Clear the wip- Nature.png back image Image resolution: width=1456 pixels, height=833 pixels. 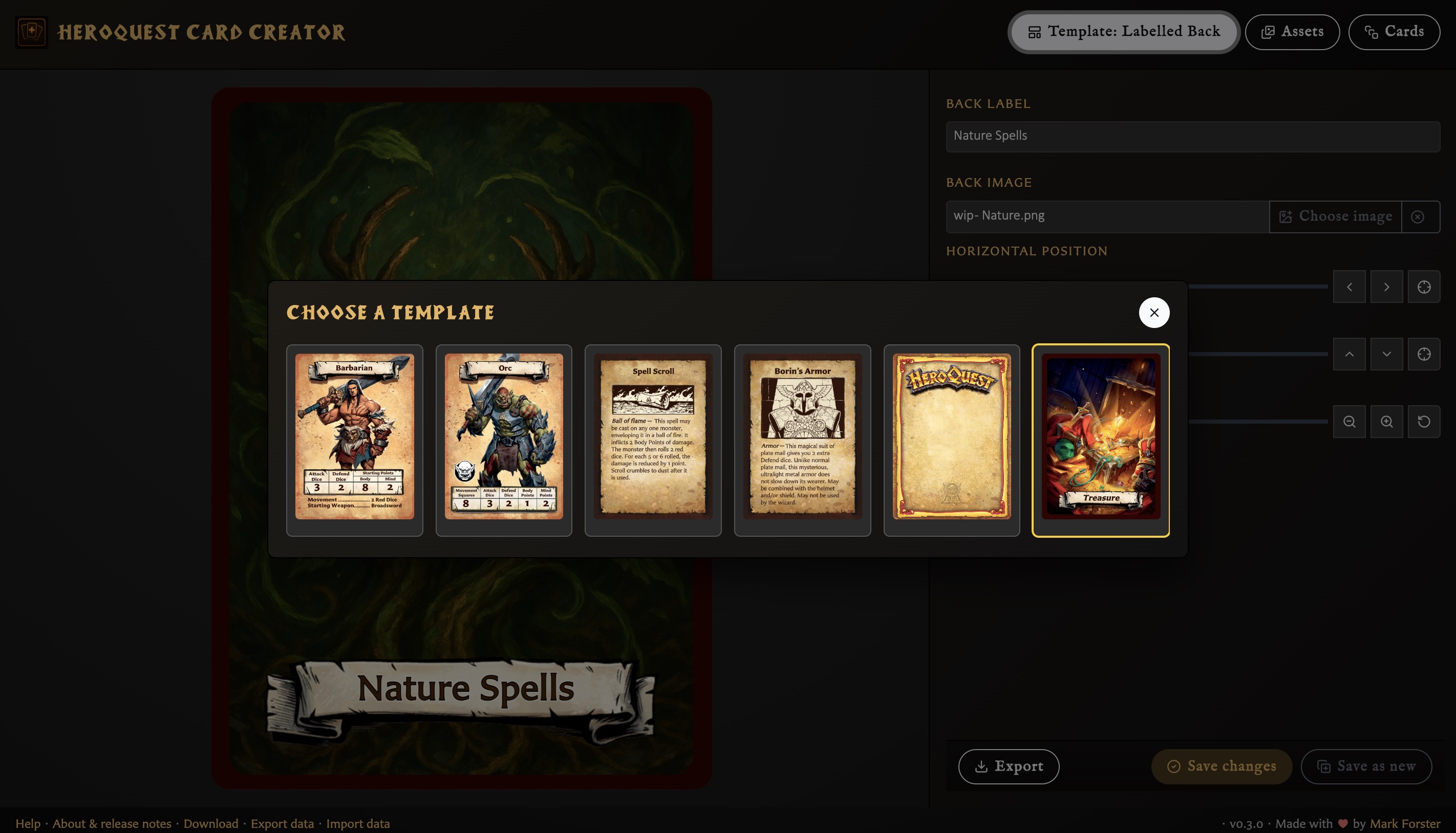[1418, 216]
